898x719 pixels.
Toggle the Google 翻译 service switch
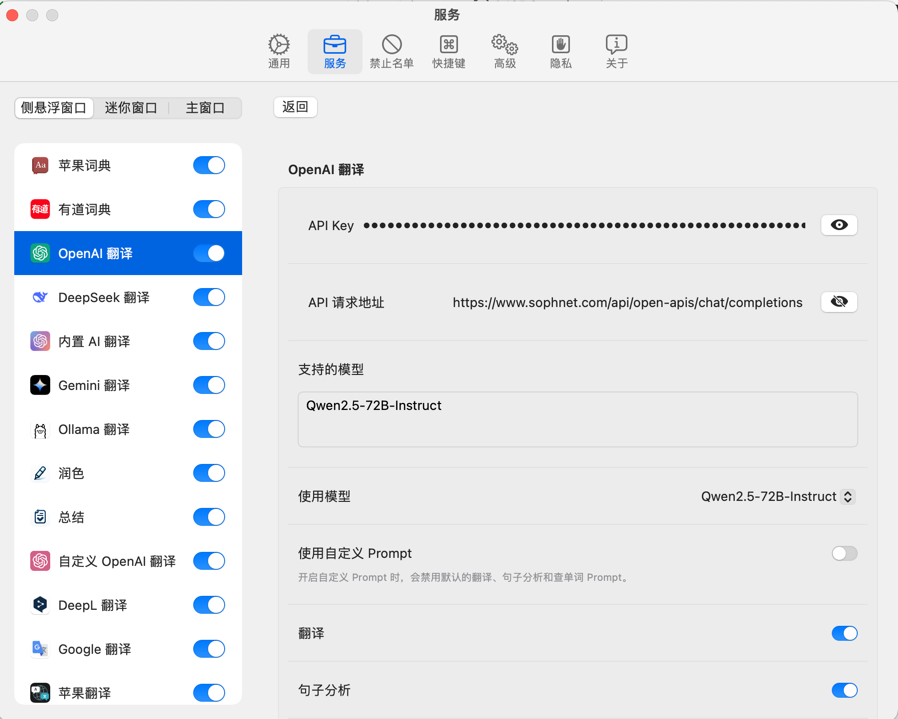click(x=209, y=649)
